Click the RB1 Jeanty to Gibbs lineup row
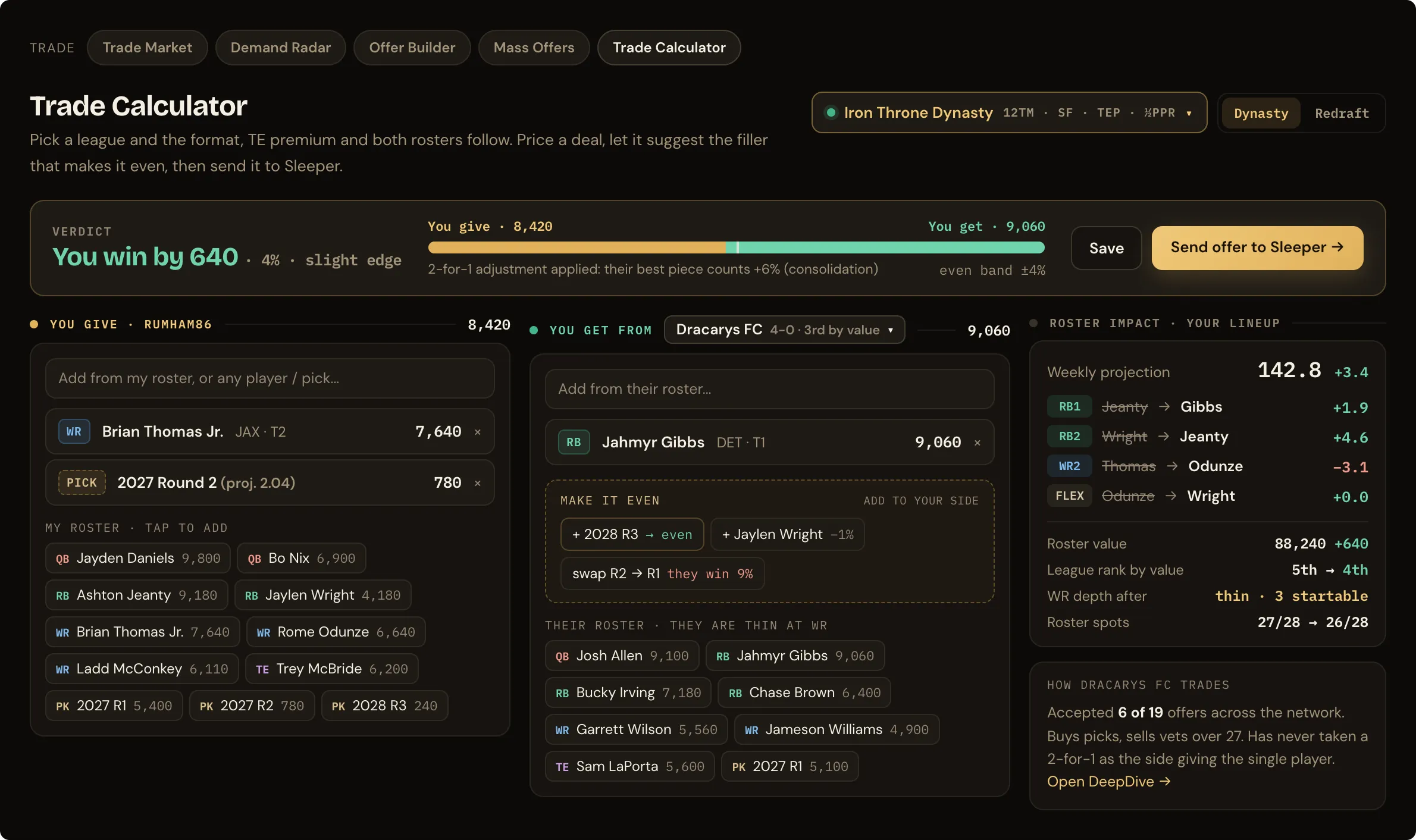 (1207, 407)
